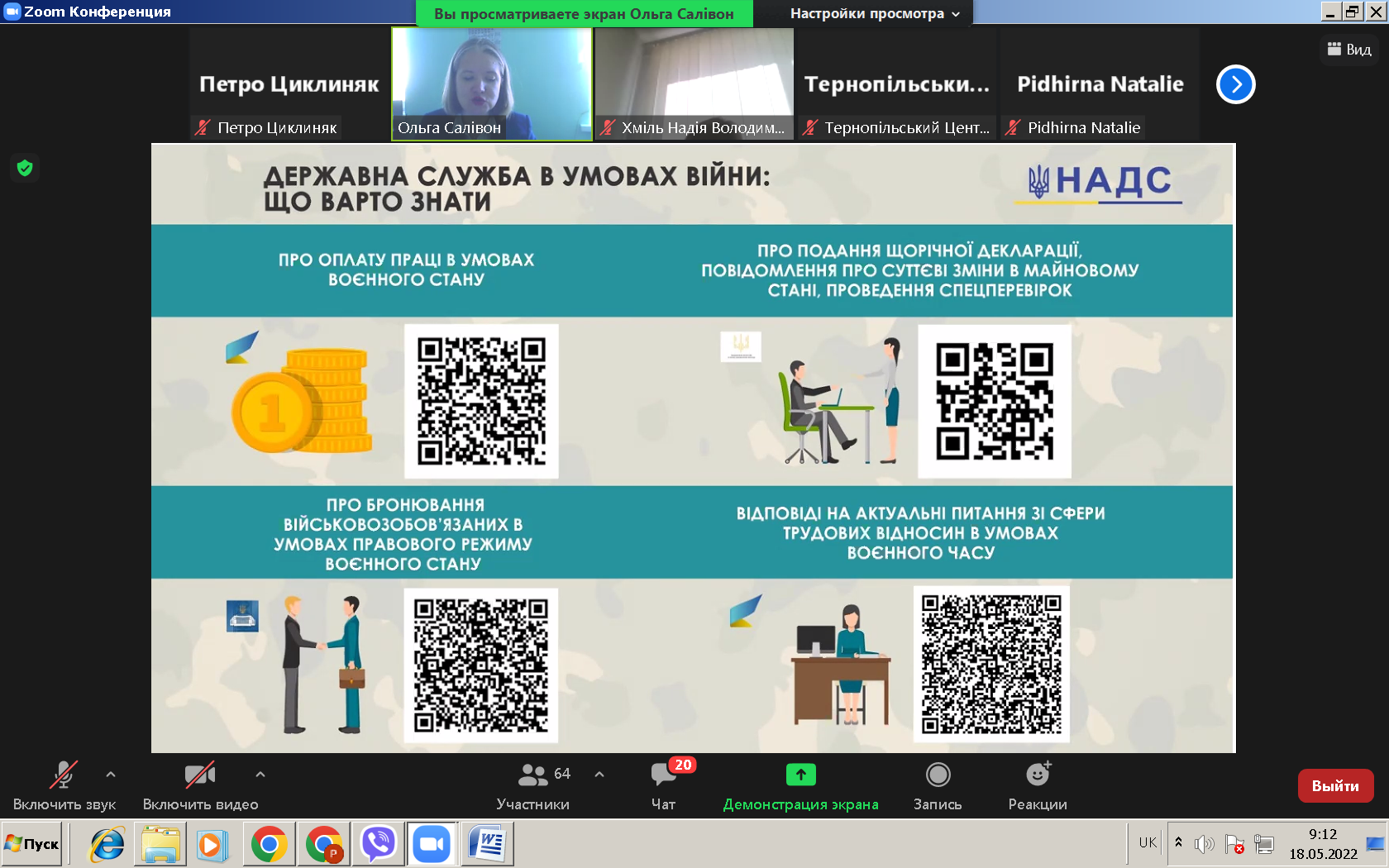Click the show desktop icon
1389x868 pixels.
[1376, 843]
